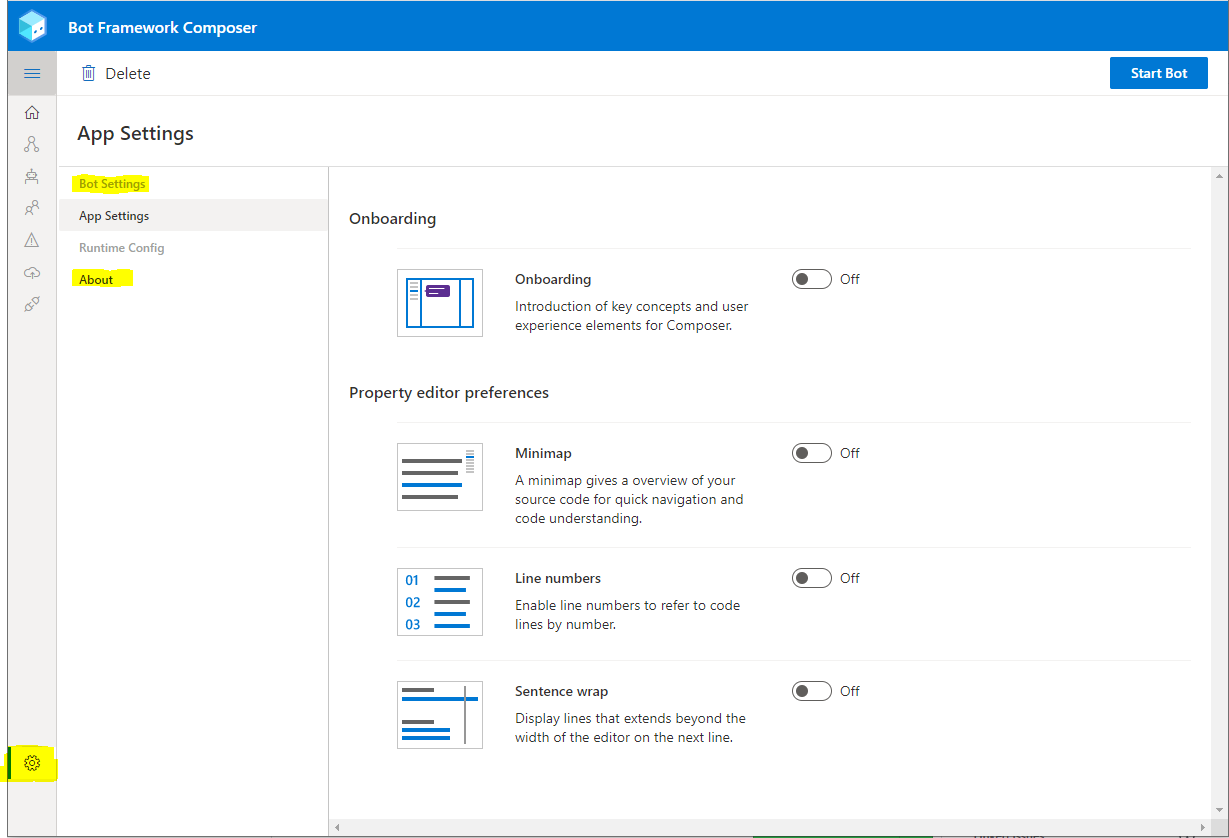Enable the Minimap toggle
This screenshot has height=838, width=1229.
811,453
